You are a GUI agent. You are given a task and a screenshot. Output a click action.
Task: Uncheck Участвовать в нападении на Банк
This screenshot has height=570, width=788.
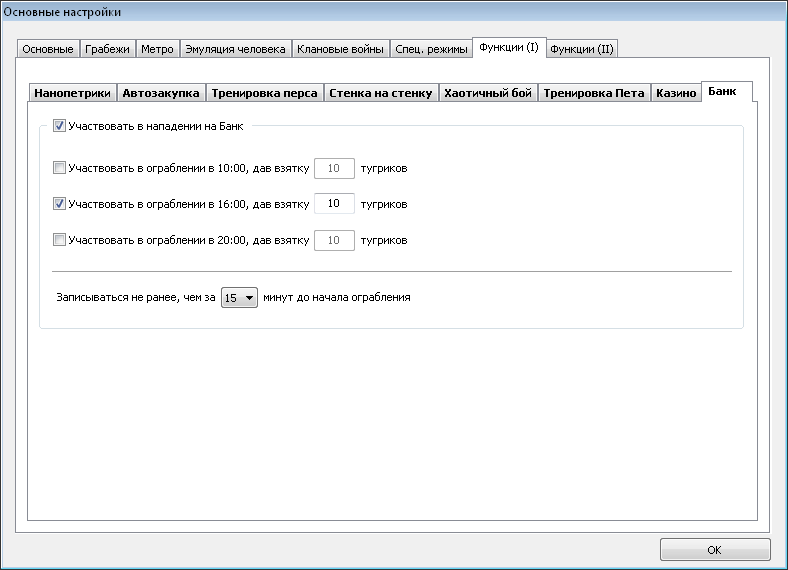tap(59, 126)
